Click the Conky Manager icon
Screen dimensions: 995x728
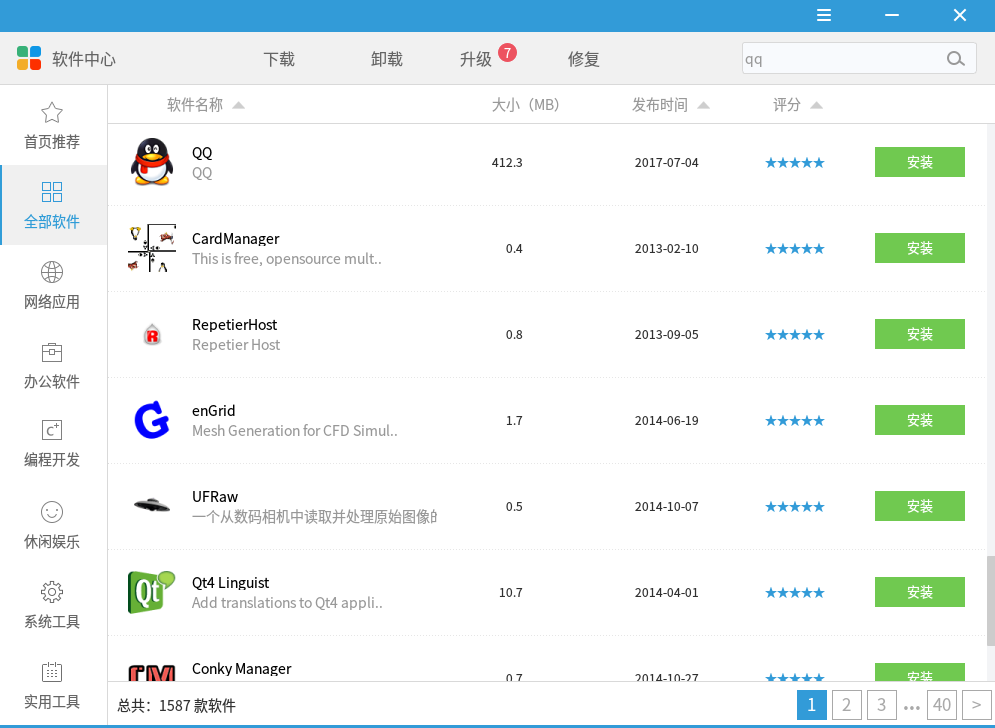[x=152, y=673]
